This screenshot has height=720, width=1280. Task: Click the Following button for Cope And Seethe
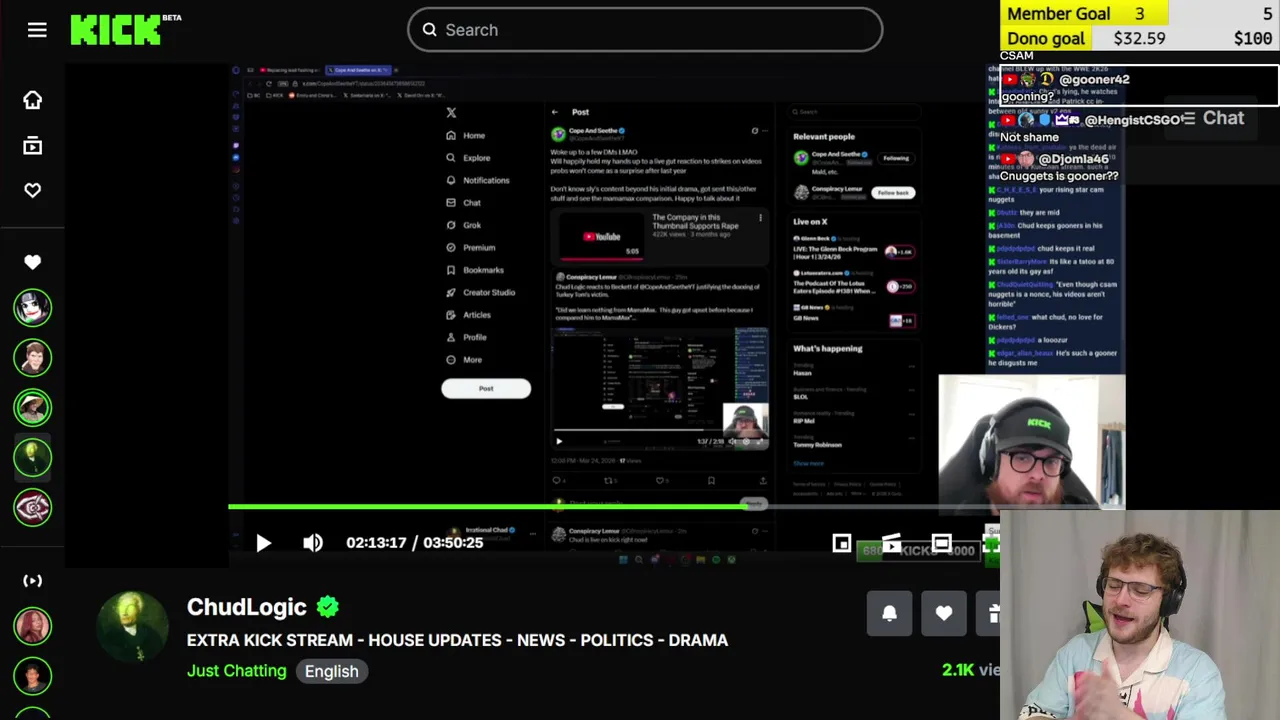895,158
